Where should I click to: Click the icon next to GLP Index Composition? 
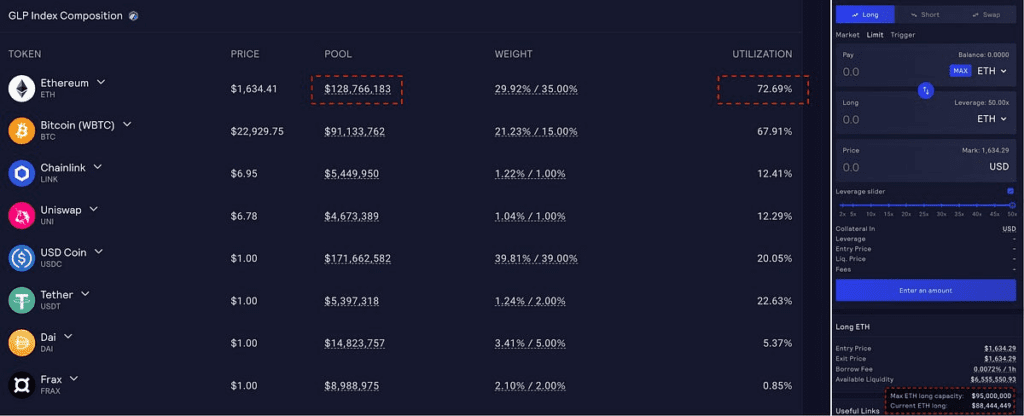pos(133,16)
